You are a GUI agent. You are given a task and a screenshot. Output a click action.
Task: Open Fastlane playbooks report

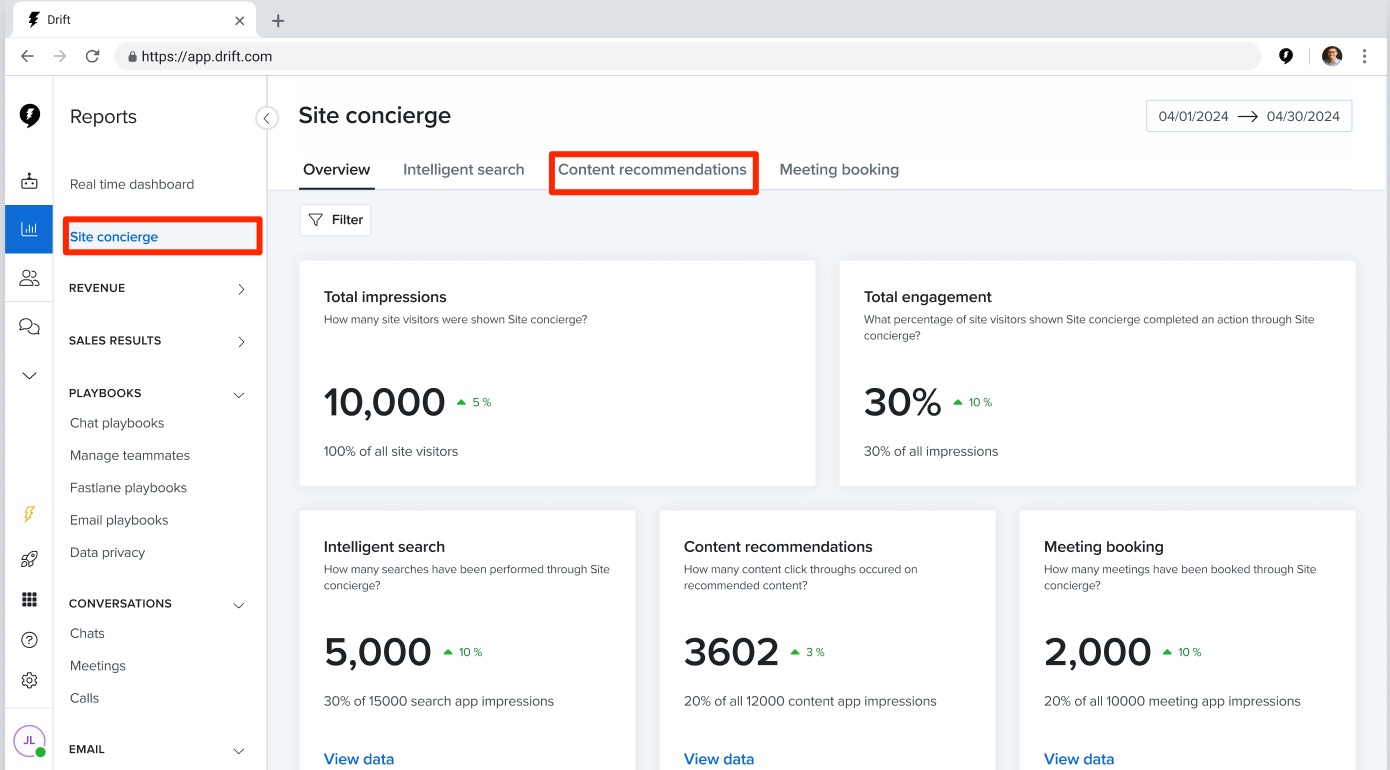click(128, 488)
